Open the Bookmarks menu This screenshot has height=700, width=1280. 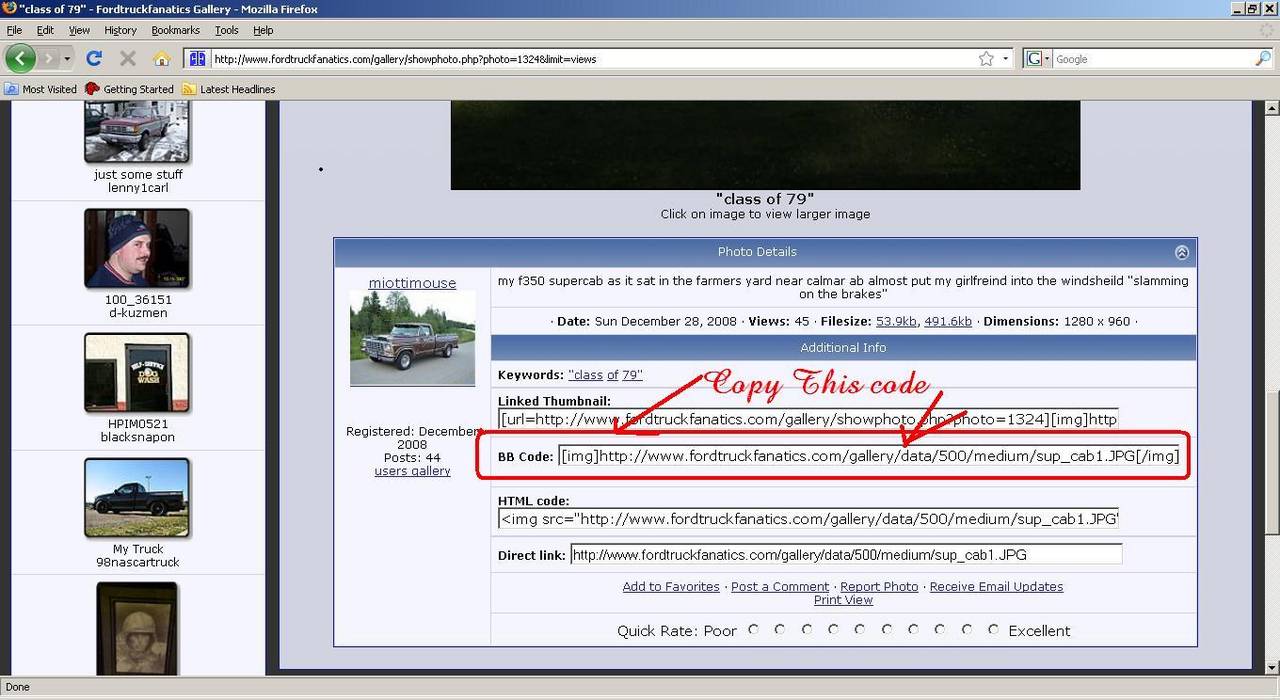176,30
